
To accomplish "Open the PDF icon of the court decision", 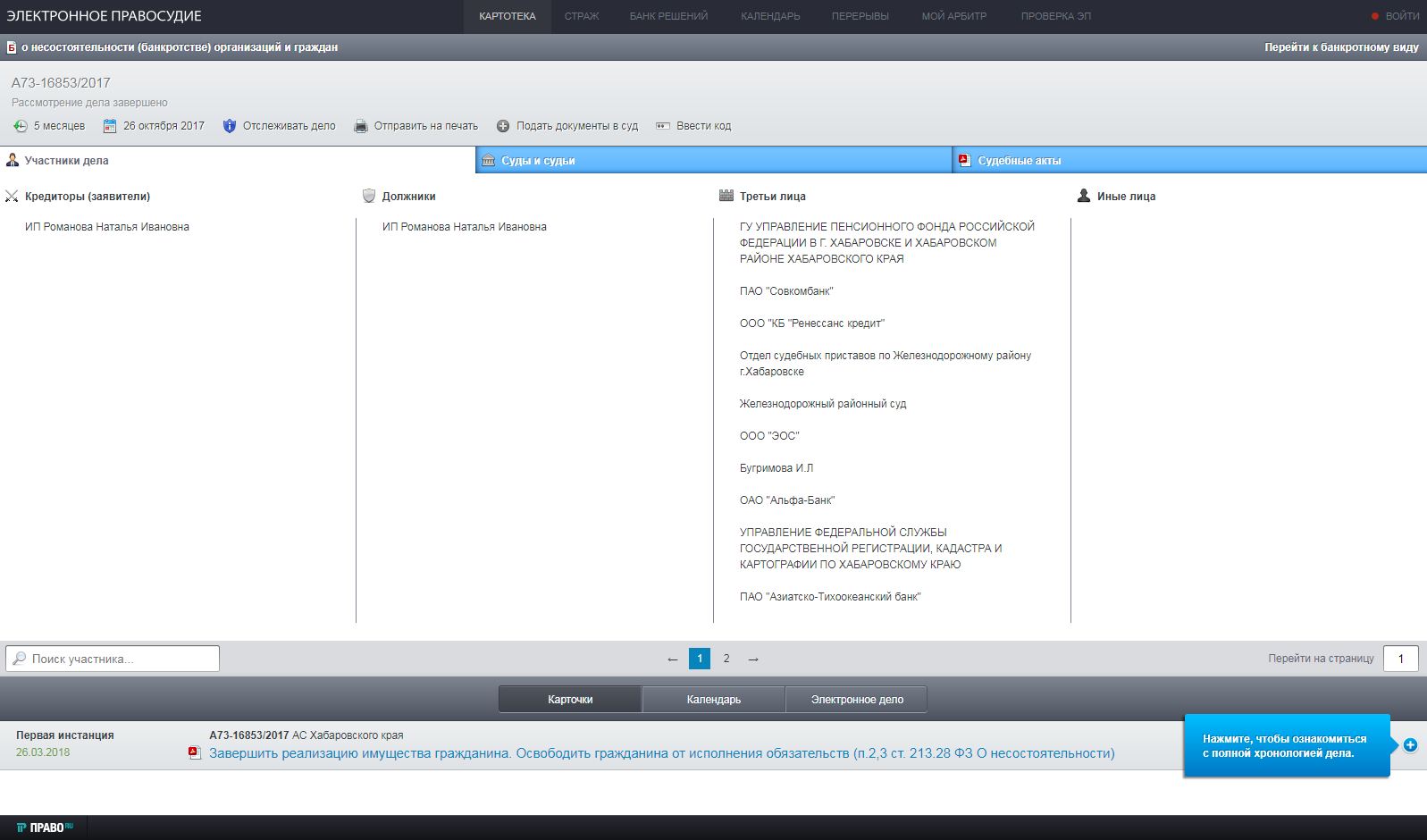I will [x=194, y=753].
